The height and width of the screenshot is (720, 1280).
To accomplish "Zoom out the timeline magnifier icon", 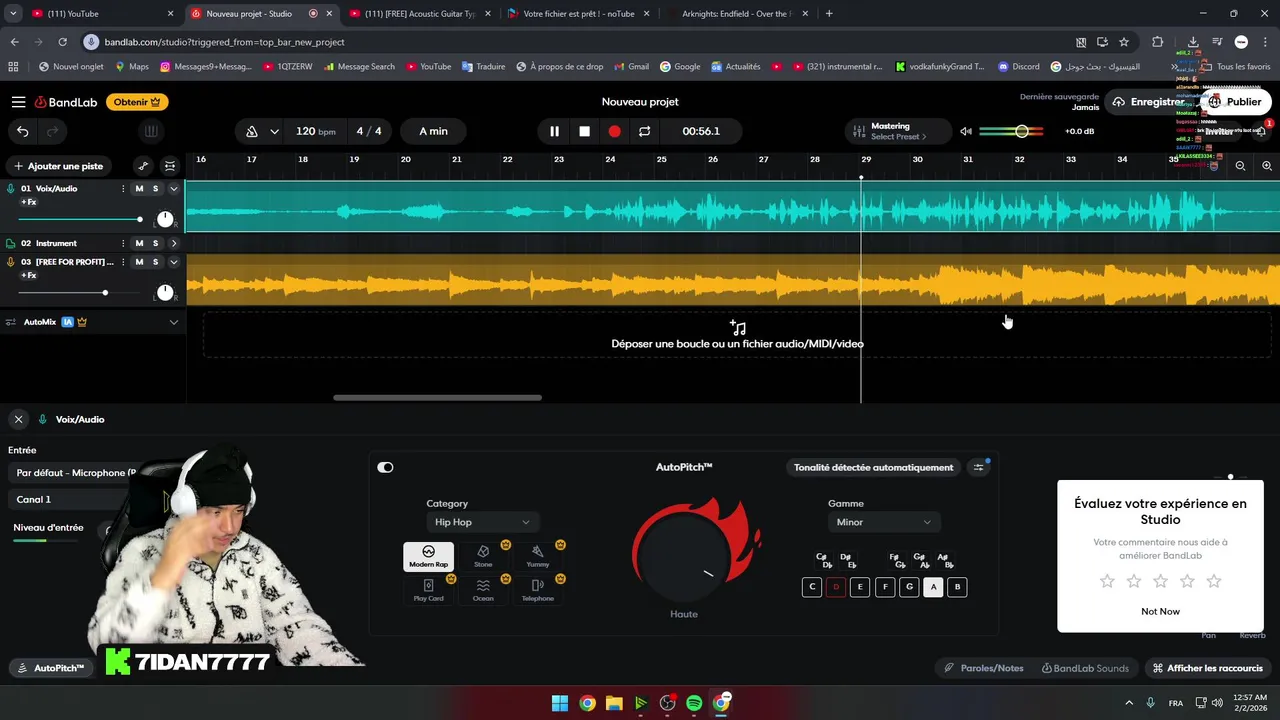I will click(x=1240, y=166).
